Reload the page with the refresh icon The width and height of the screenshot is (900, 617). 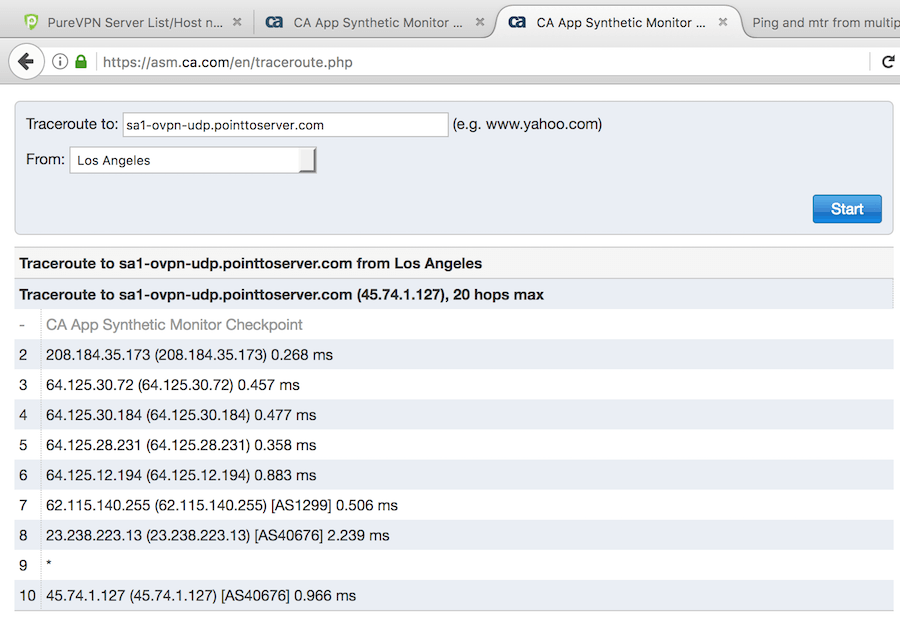click(888, 61)
